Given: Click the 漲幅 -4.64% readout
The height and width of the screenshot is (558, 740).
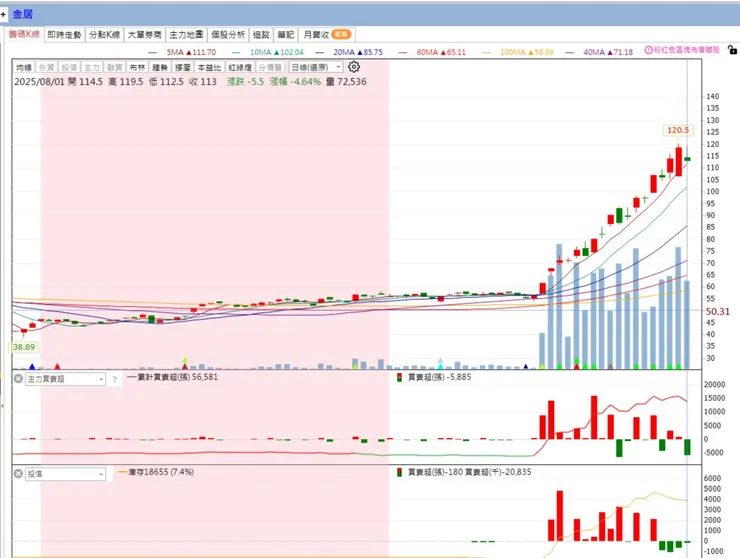Looking at the screenshot, I should point(295,82).
